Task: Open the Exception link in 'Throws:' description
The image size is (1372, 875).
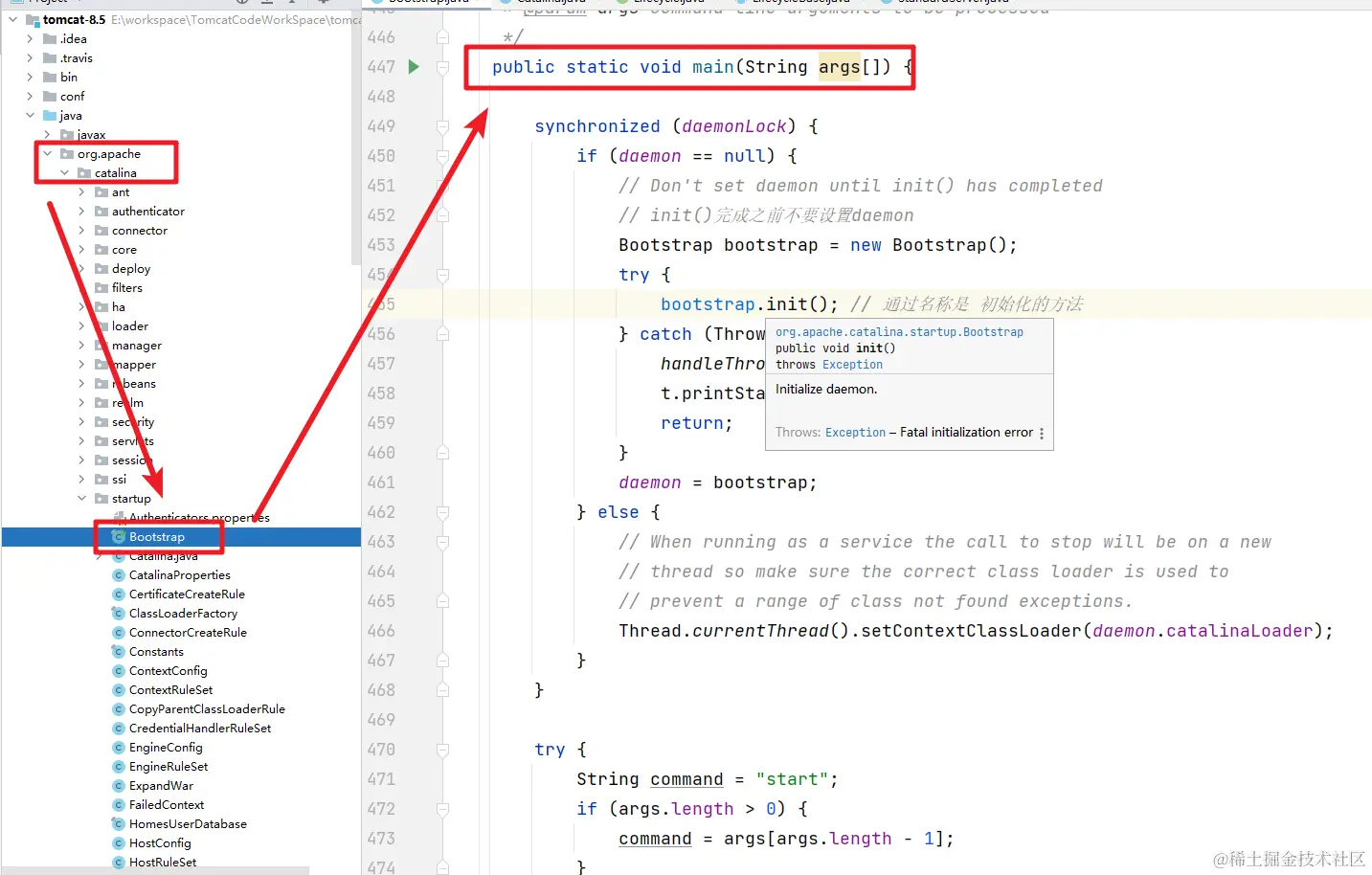Action: (856, 433)
